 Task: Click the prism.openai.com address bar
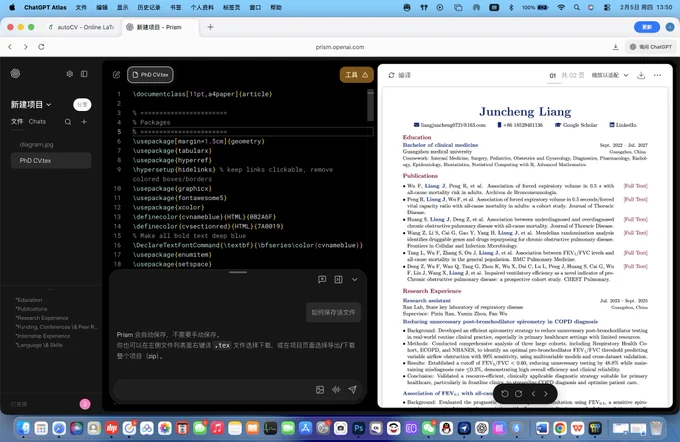click(340, 47)
